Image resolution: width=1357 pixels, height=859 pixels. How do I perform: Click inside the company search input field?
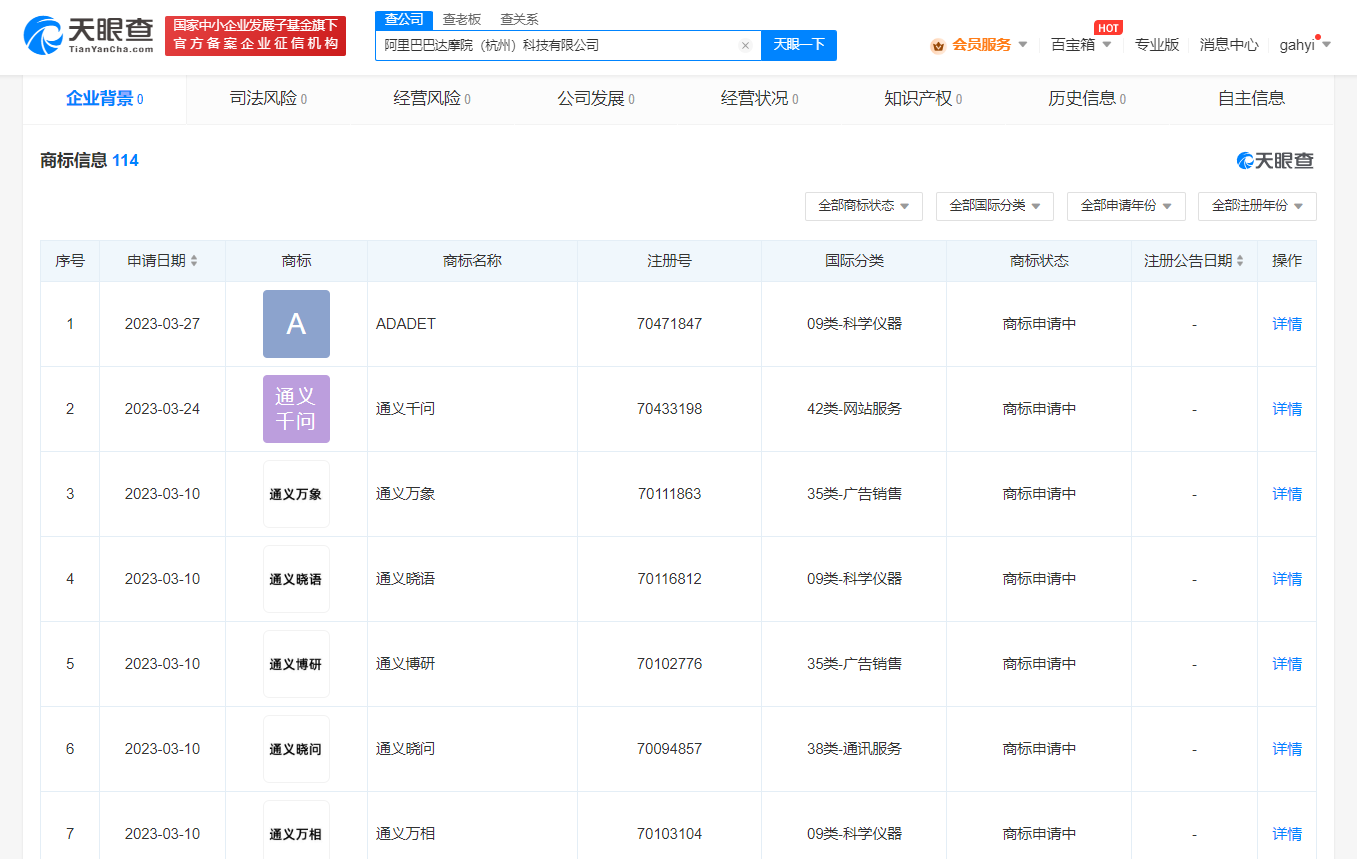[560, 45]
